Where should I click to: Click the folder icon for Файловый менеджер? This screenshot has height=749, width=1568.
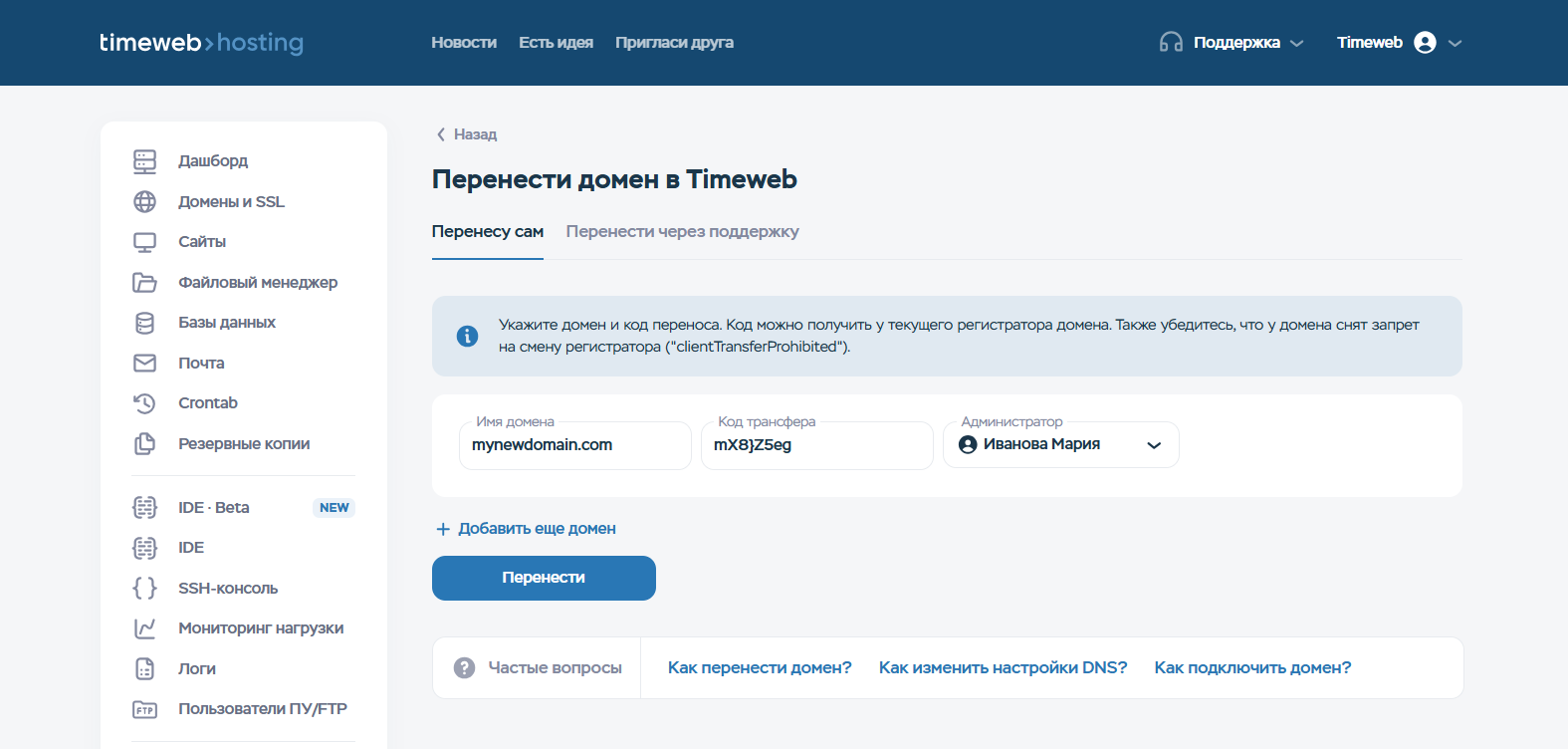point(145,283)
